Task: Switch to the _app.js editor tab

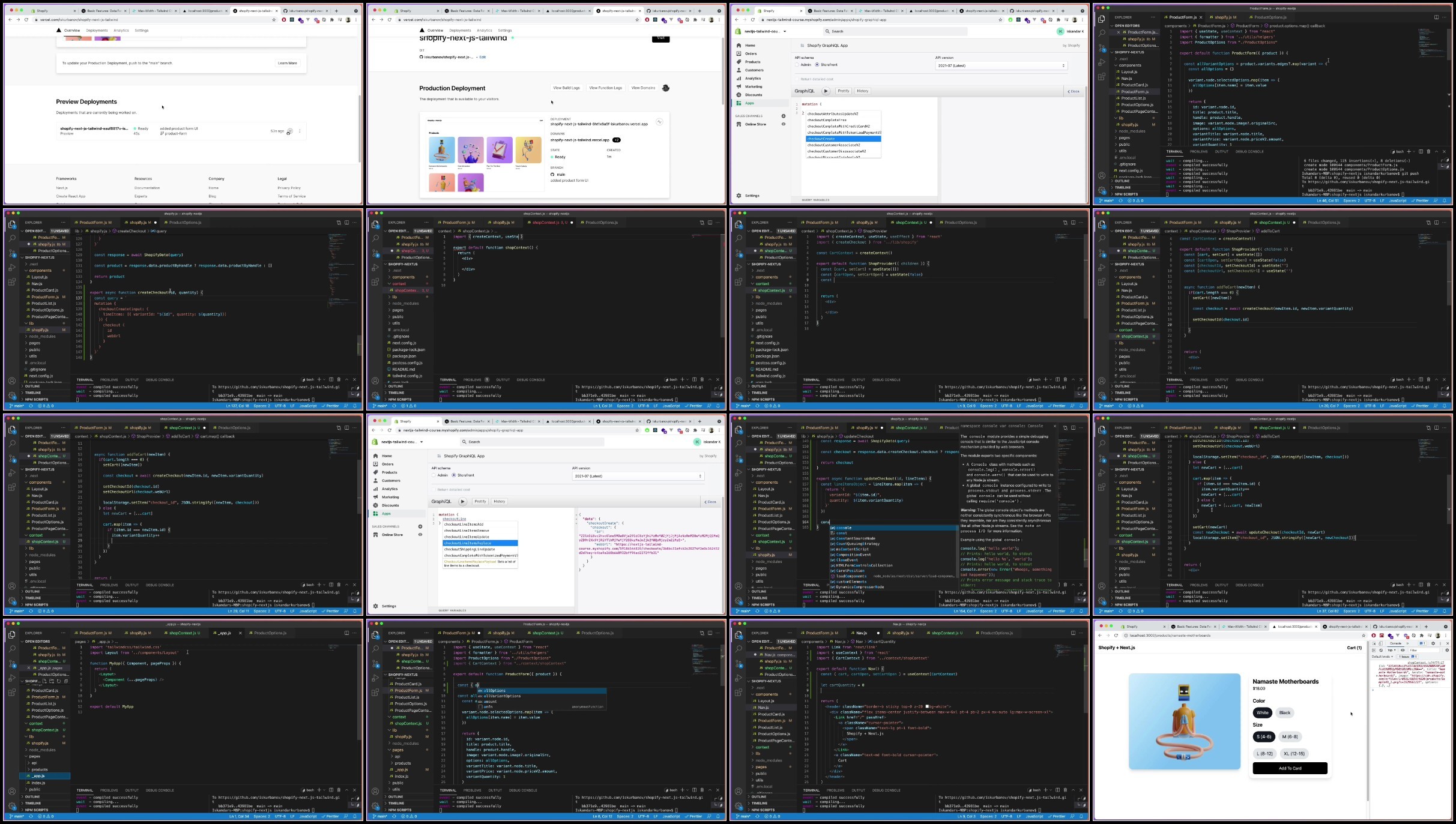Action: tap(224, 633)
